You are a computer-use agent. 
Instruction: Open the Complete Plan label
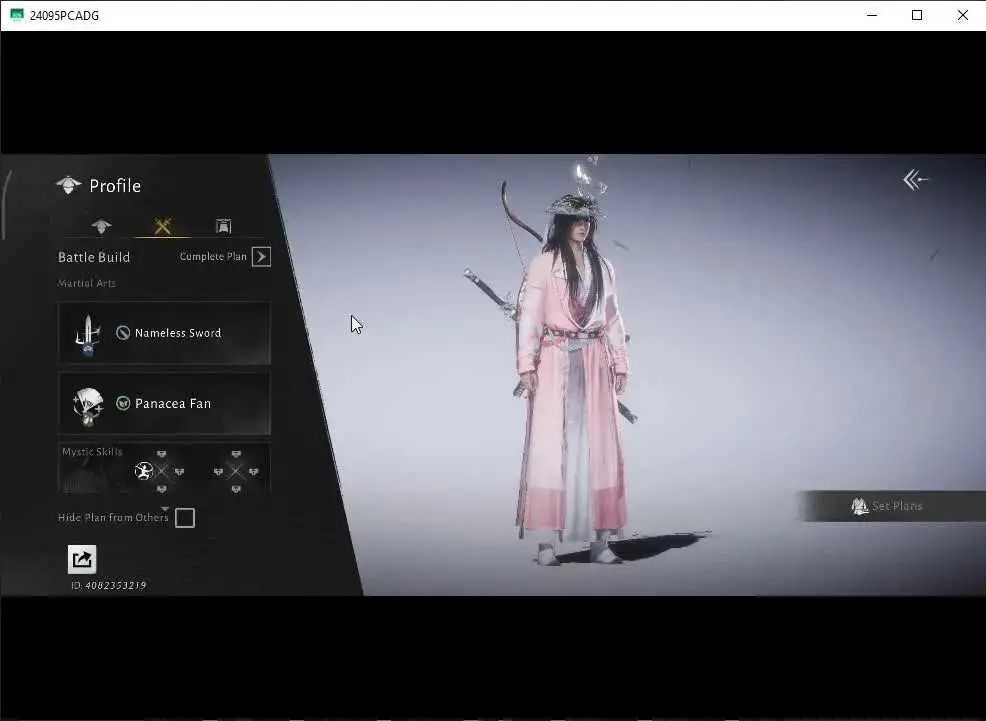point(213,256)
